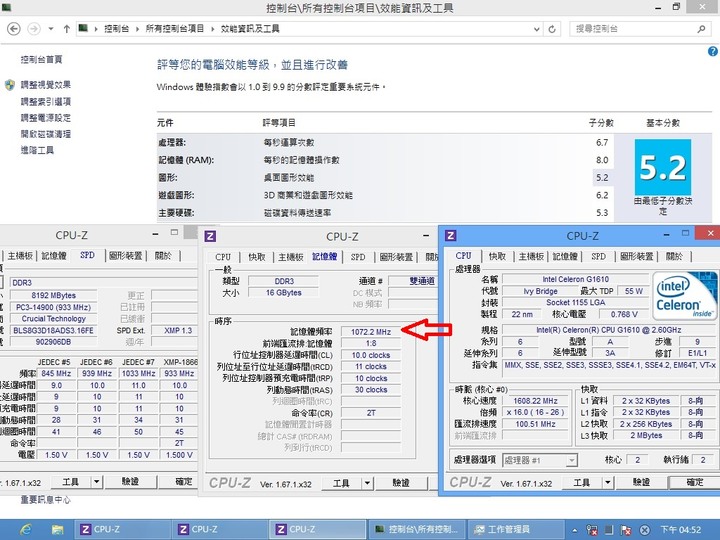Open the blue Help question mark icon
This screenshot has height=540, width=720.
pyautogui.click(x=713, y=51)
